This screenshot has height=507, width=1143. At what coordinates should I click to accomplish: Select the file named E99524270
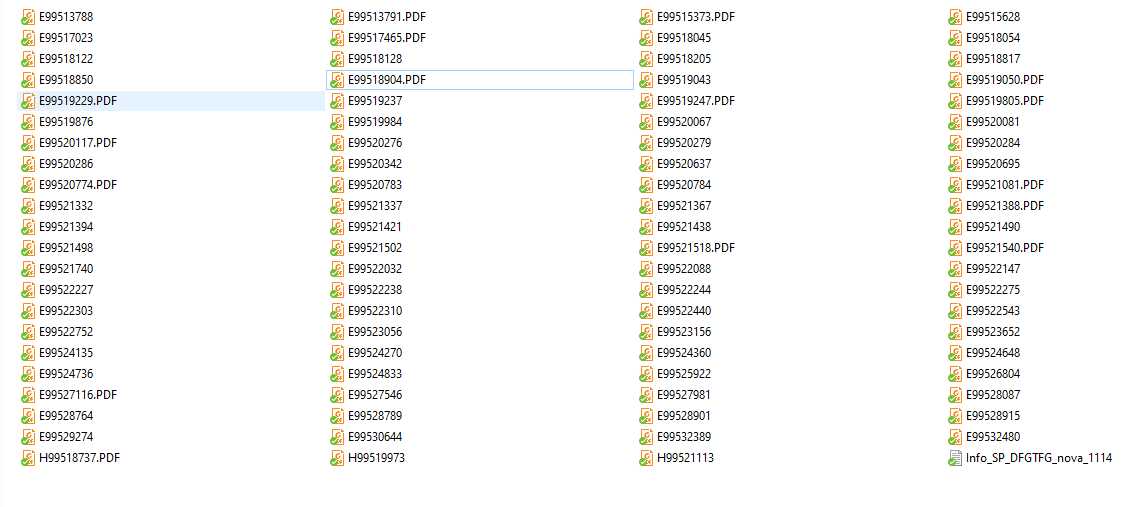pyautogui.click(x=375, y=353)
